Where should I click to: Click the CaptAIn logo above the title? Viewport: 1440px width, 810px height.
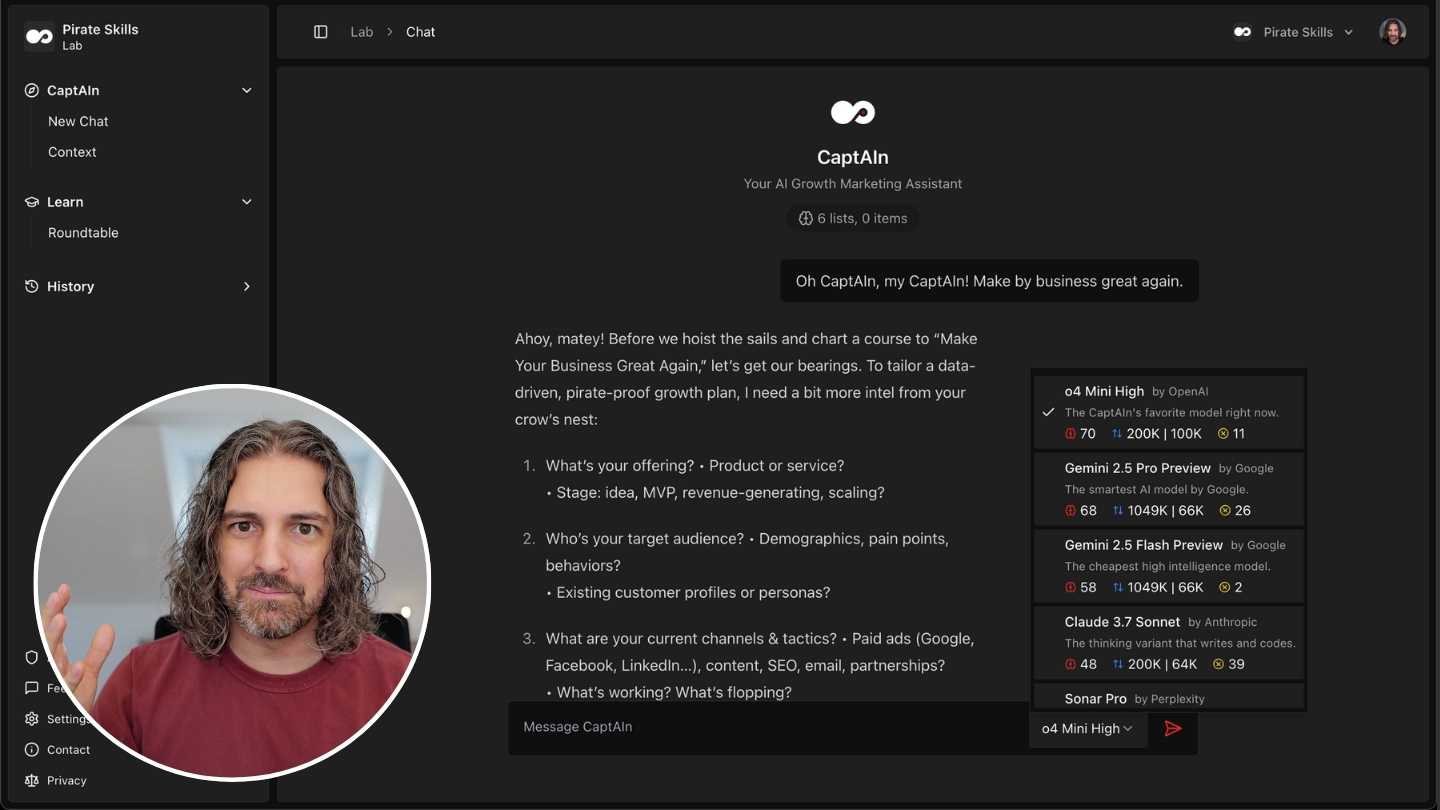853,112
